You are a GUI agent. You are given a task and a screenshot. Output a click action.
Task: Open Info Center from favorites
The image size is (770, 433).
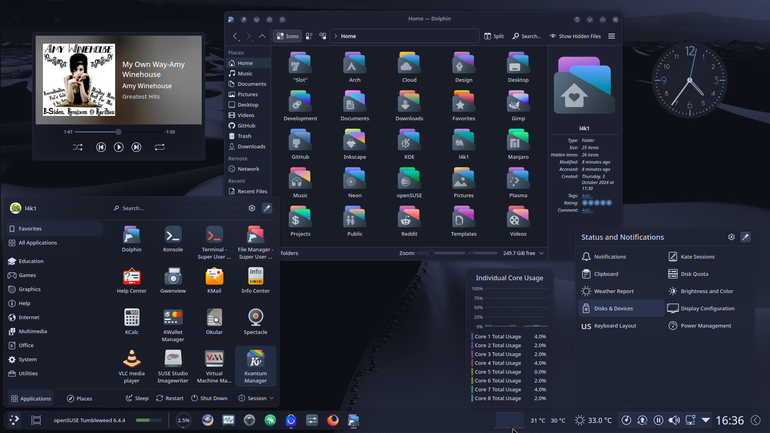pos(255,280)
